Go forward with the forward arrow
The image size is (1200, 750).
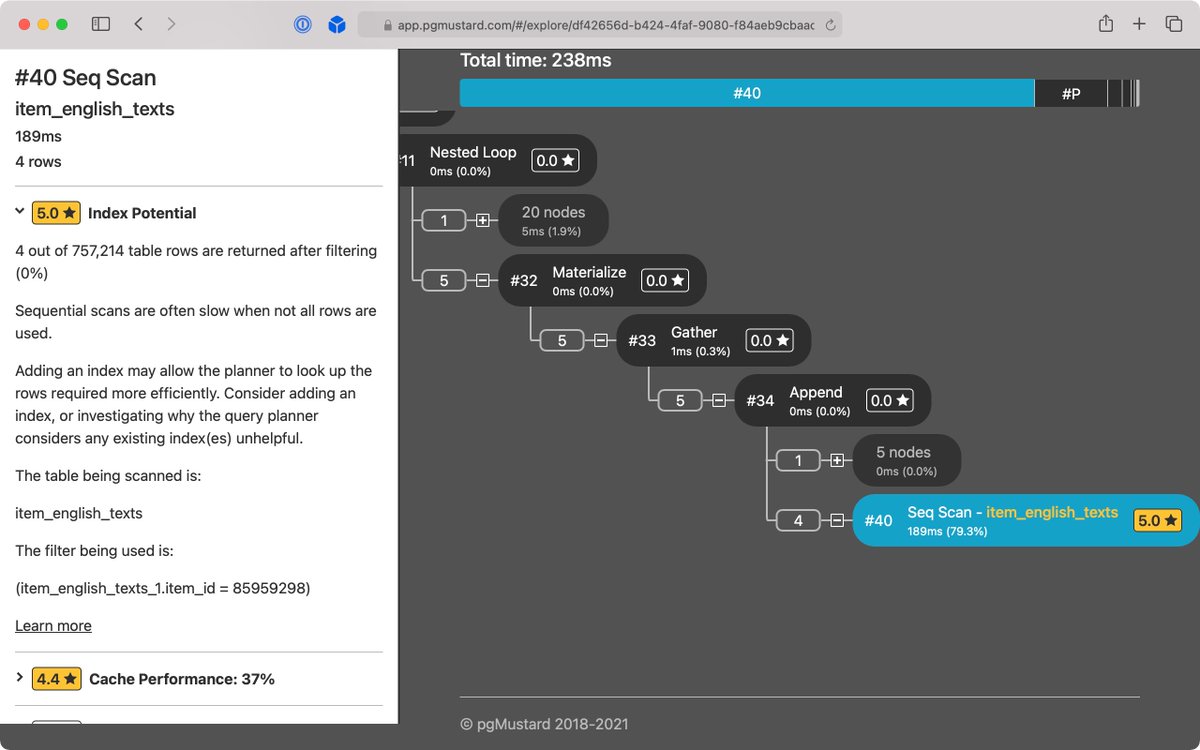[171, 24]
